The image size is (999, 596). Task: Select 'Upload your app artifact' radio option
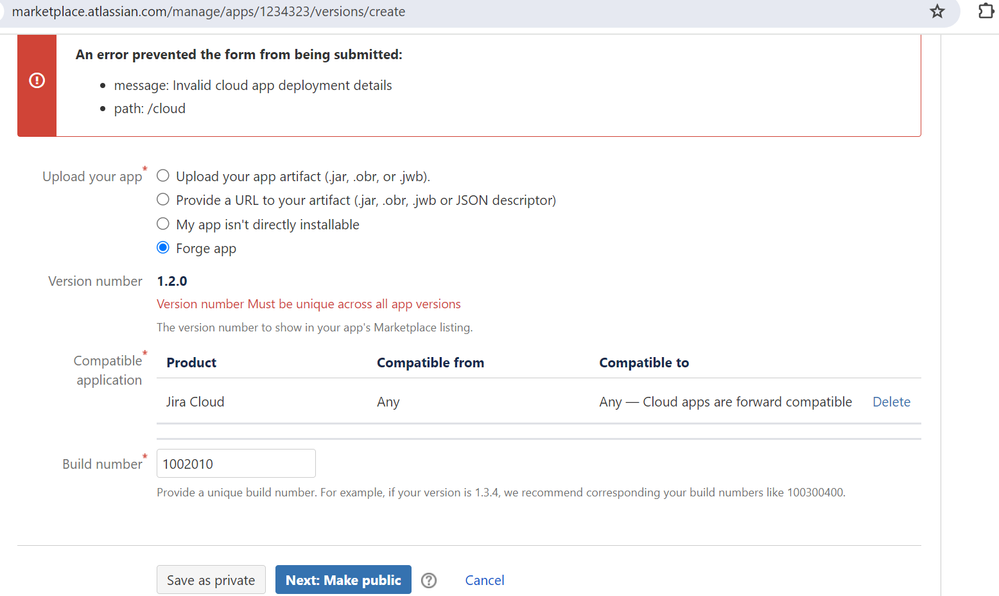pos(163,175)
